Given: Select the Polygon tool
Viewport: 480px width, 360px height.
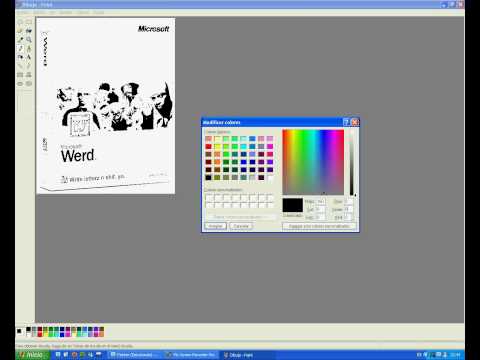Looking at the screenshot, I should point(29,75).
